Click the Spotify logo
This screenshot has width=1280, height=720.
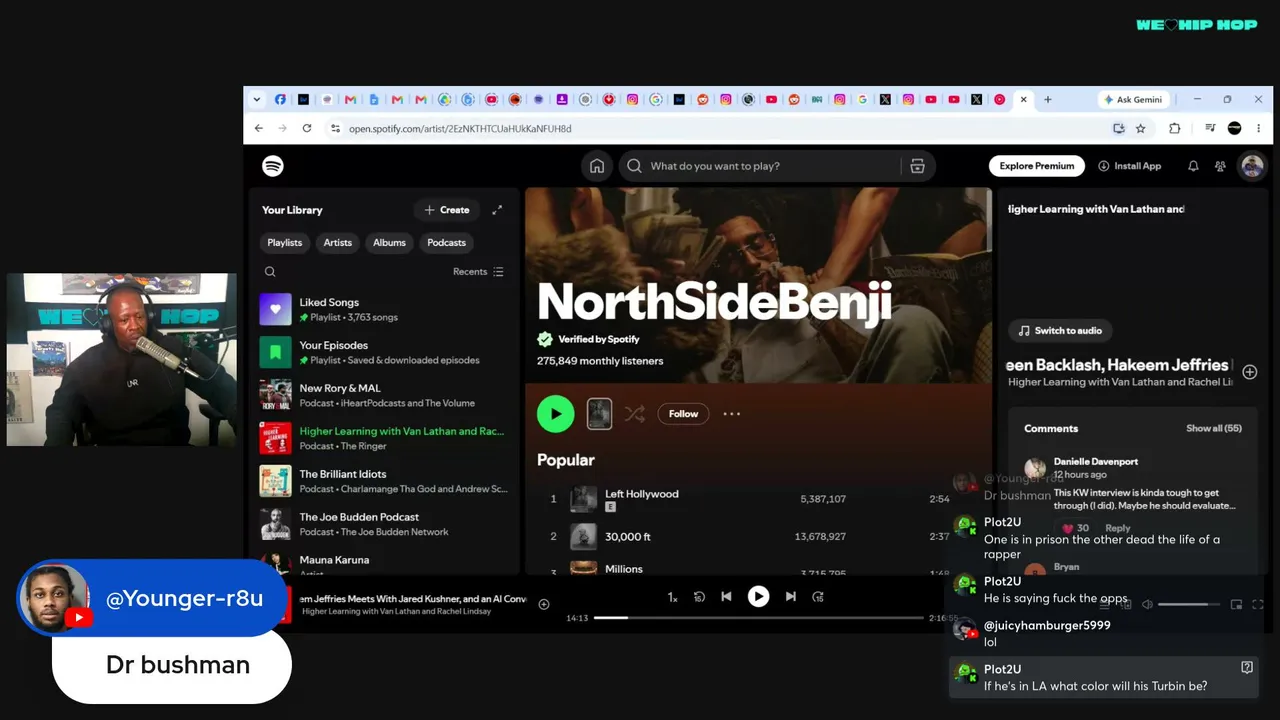point(273,166)
